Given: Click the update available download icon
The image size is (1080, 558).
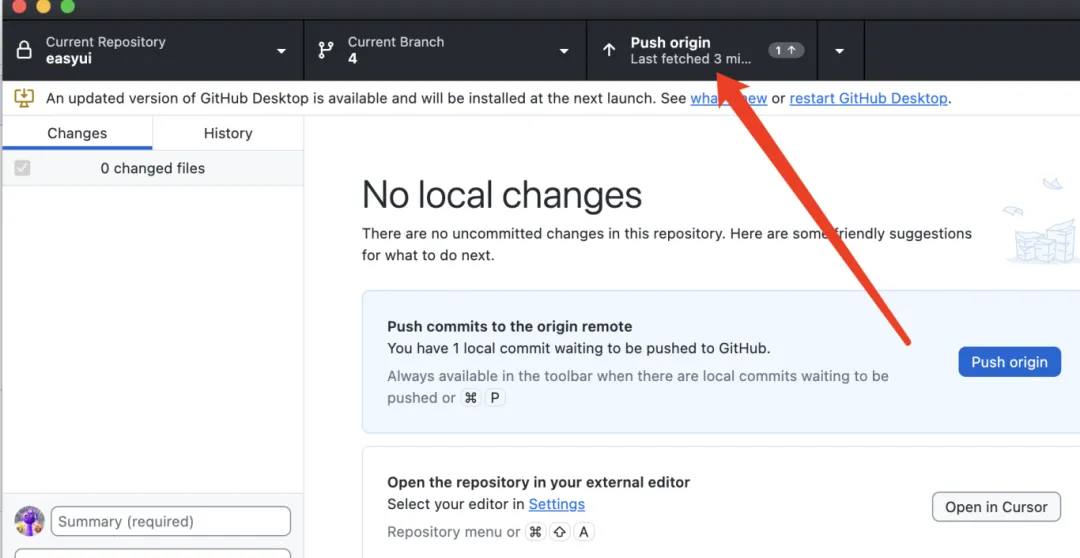Looking at the screenshot, I should click(x=24, y=98).
